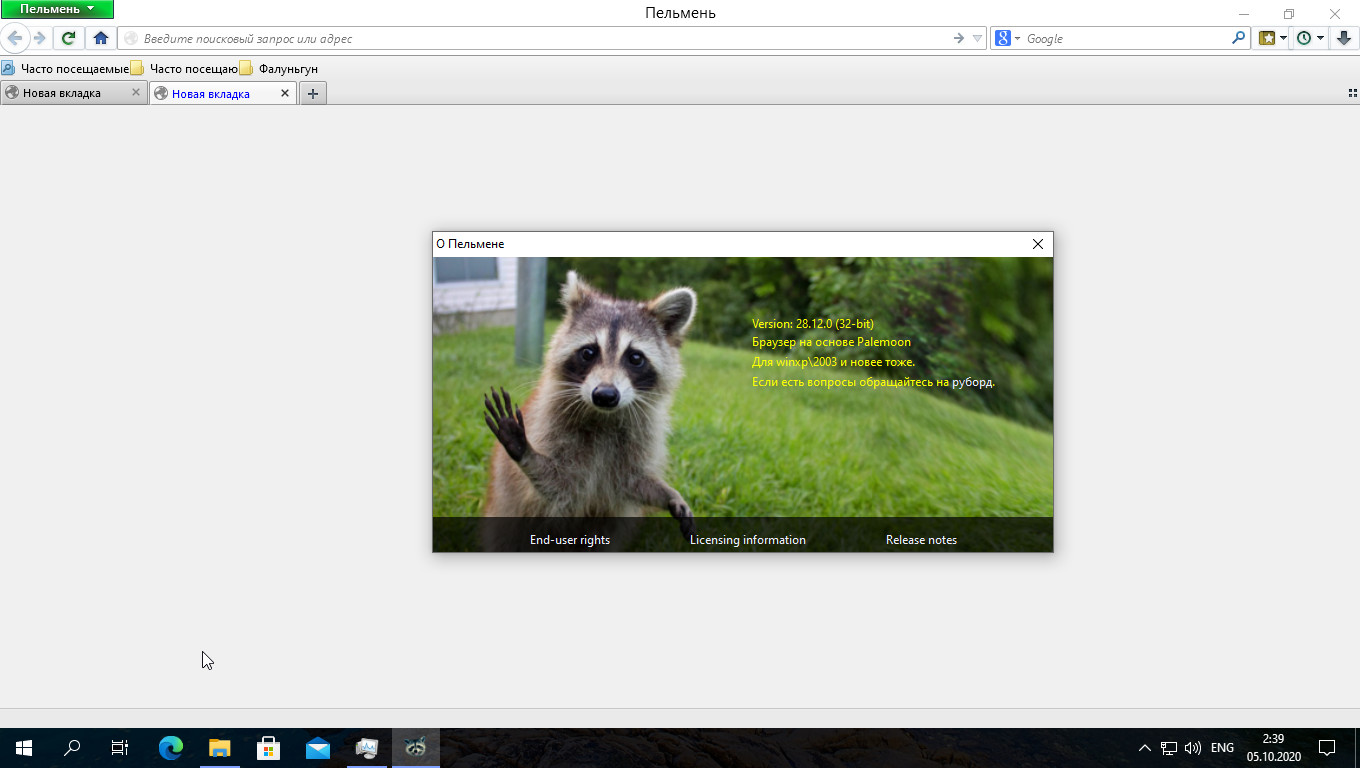Image resolution: width=1360 pixels, height=768 pixels.
Task: Open the new tab plus button
Action: click(x=313, y=93)
